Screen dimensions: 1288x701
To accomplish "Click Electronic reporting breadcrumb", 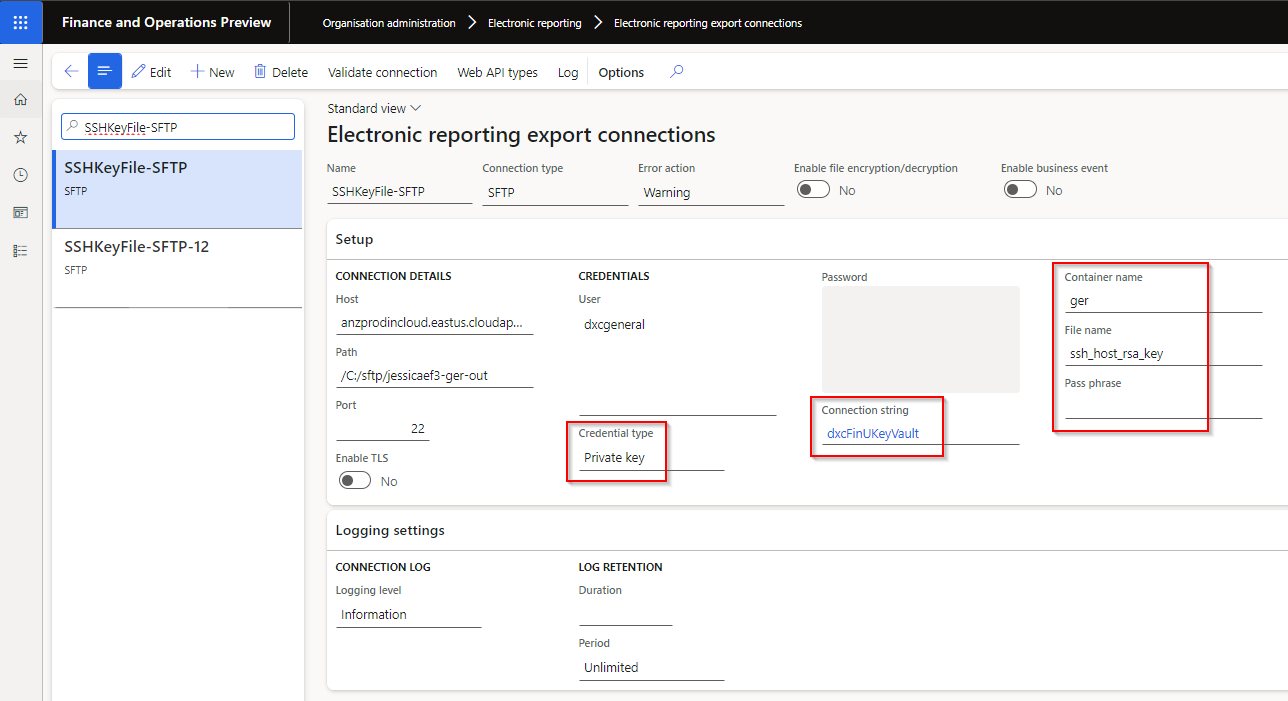I will pyautogui.click(x=534, y=23).
